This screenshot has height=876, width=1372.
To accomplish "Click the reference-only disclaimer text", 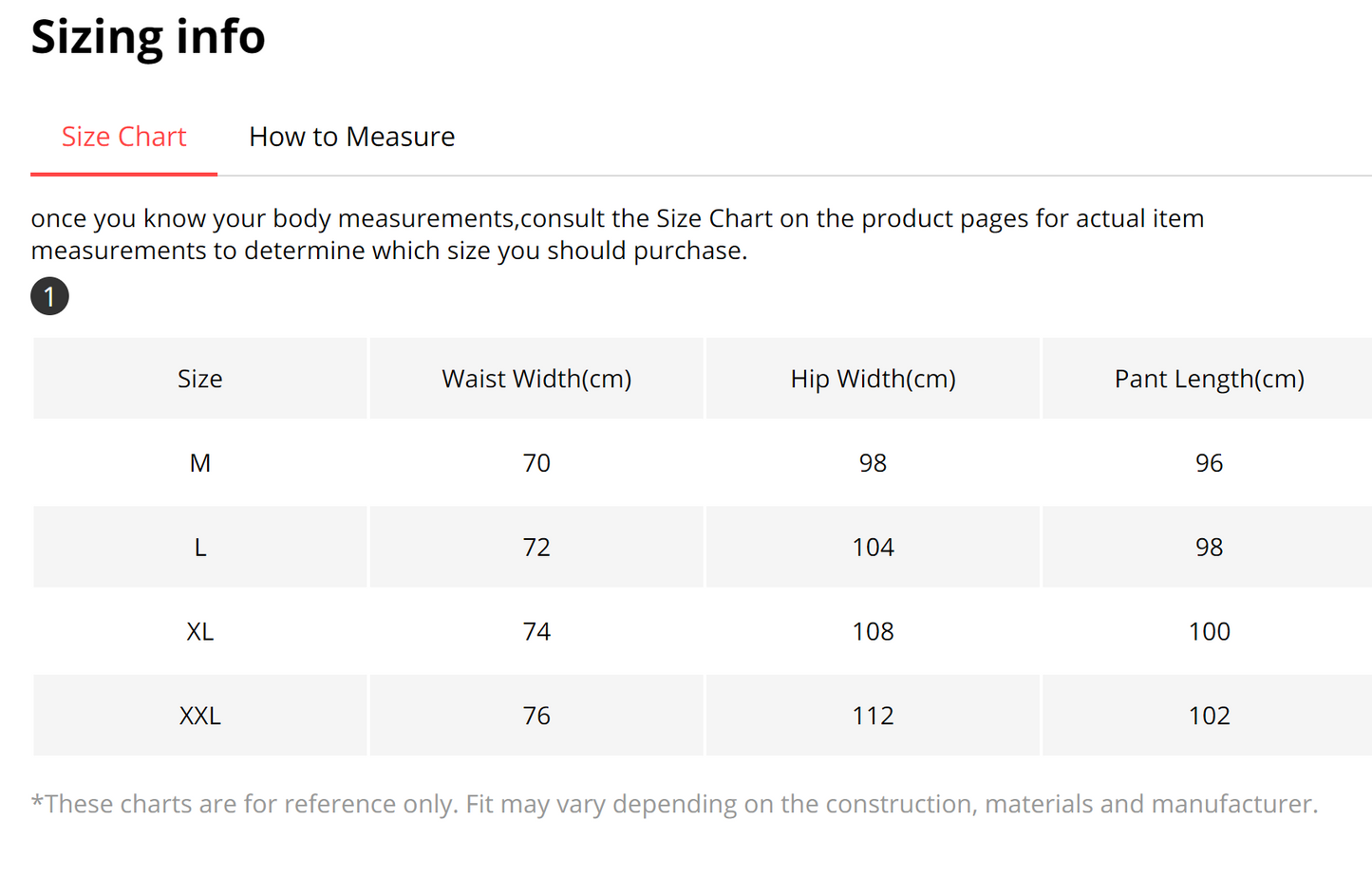I will click(x=674, y=804).
